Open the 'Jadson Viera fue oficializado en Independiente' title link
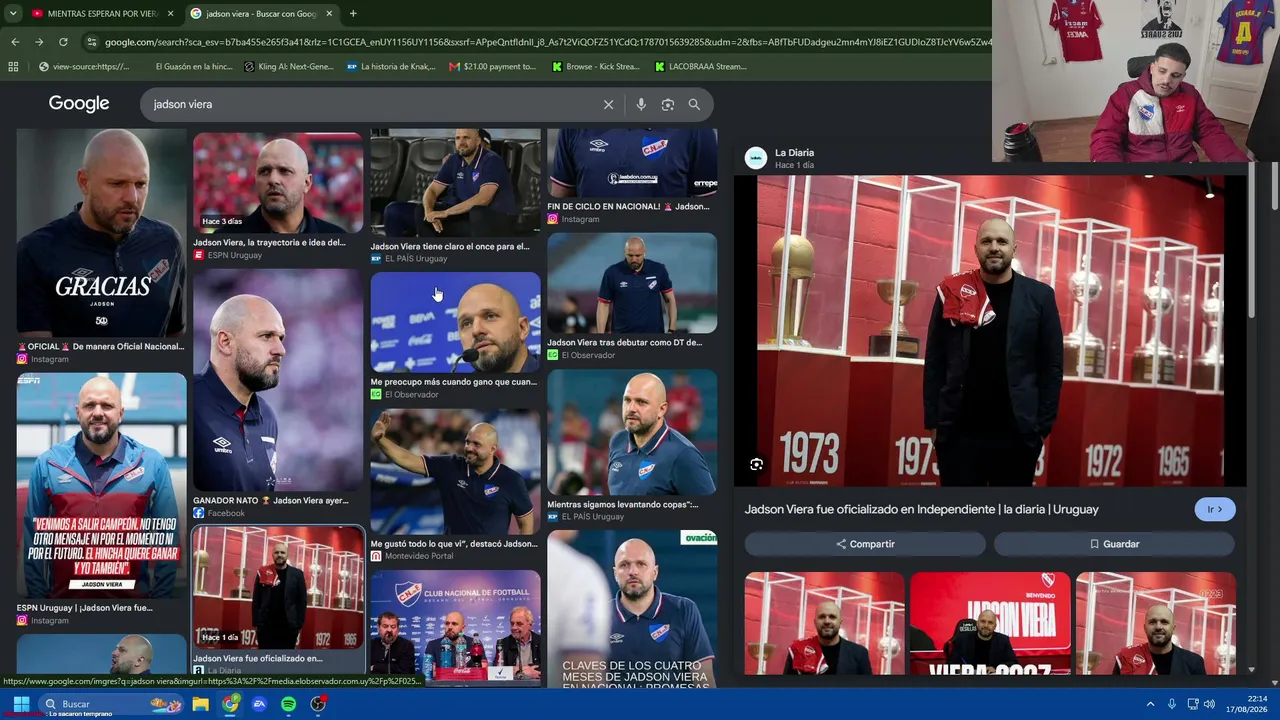1280x720 pixels. pos(921,509)
